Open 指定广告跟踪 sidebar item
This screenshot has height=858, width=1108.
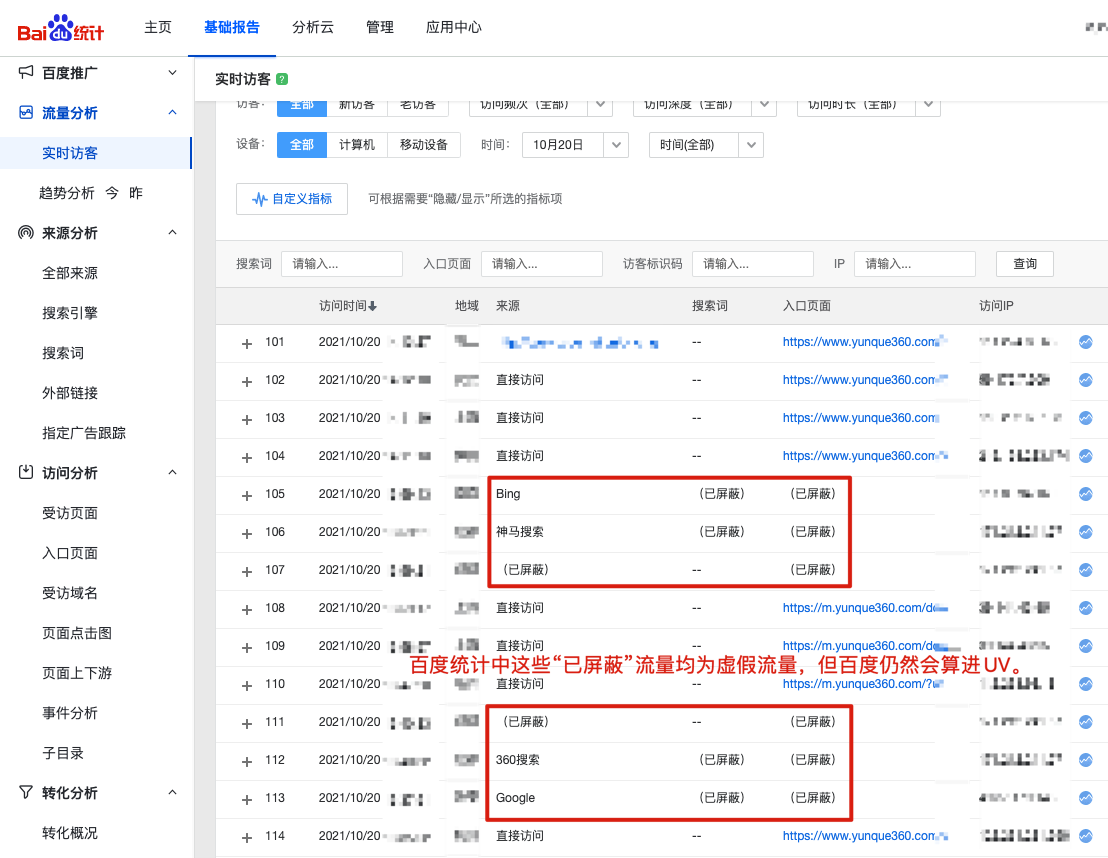tap(84, 433)
